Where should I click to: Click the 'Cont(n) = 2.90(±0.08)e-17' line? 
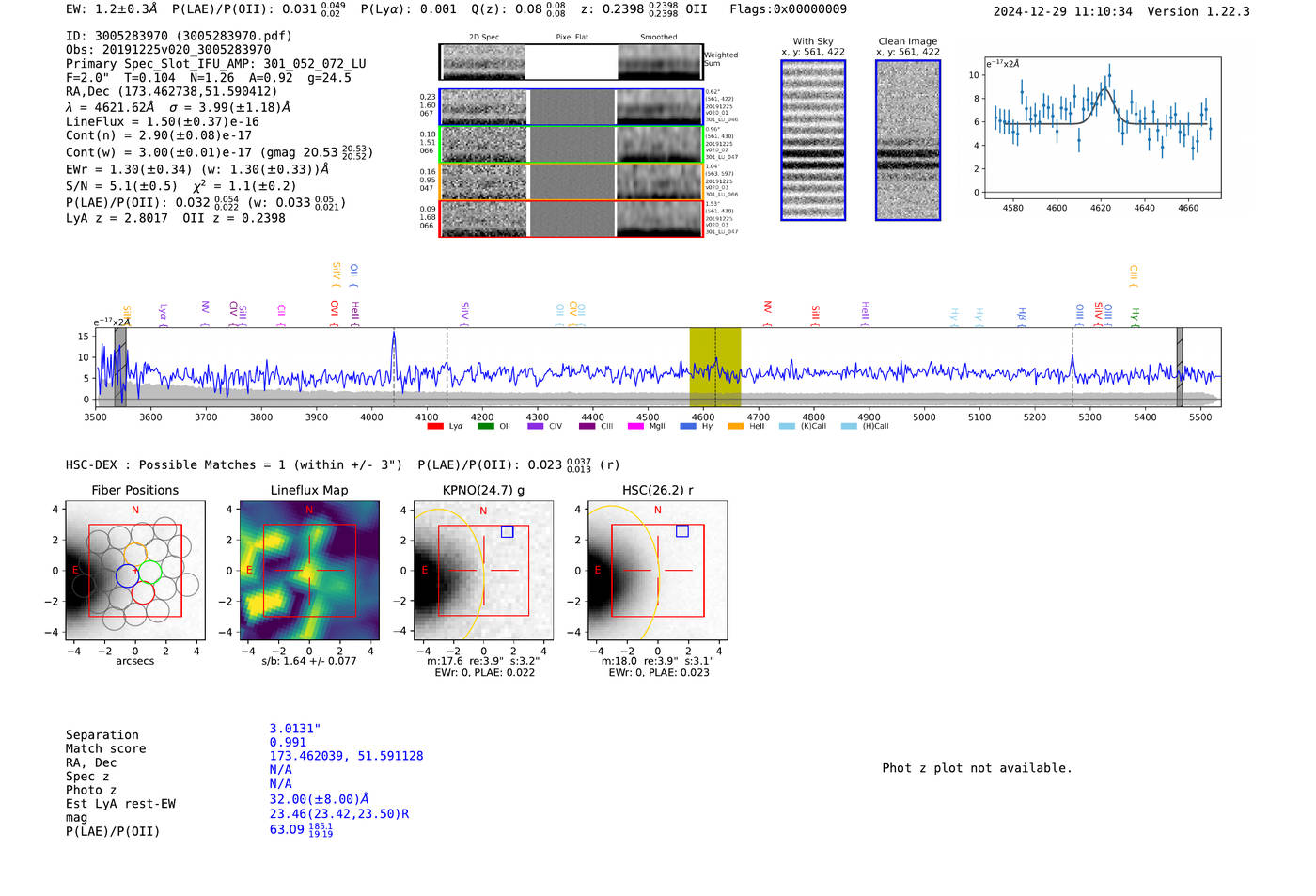coord(159,135)
